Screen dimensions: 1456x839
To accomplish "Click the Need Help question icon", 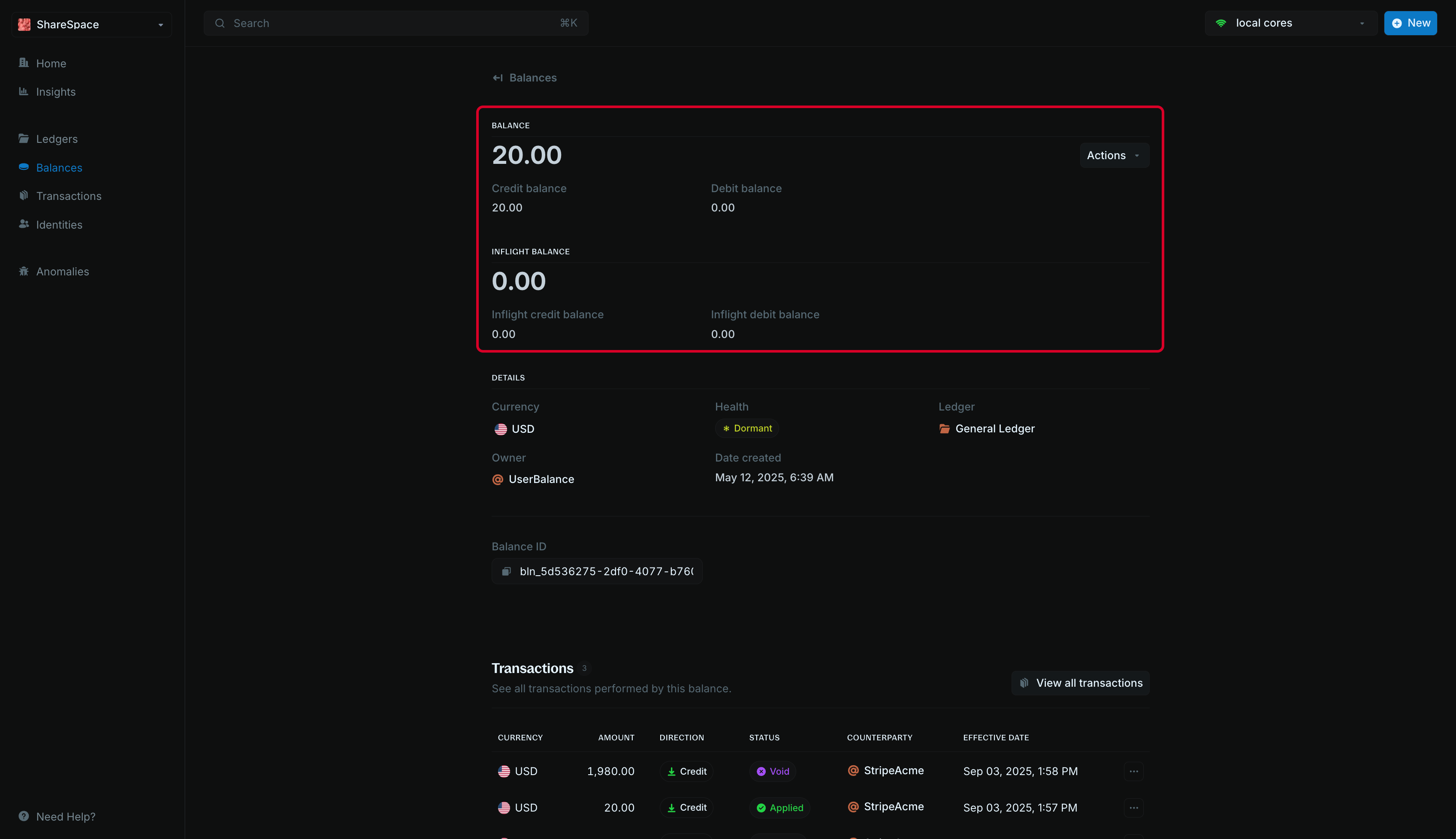I will [24, 816].
